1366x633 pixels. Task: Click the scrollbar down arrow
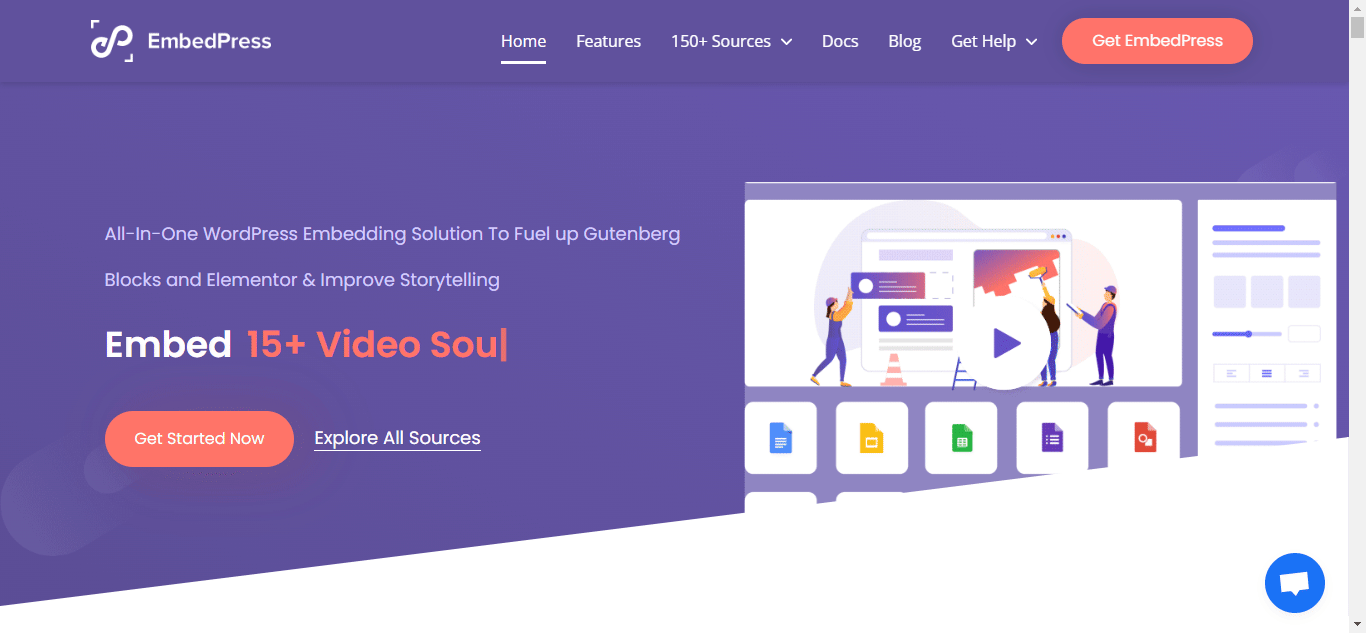1359,626
